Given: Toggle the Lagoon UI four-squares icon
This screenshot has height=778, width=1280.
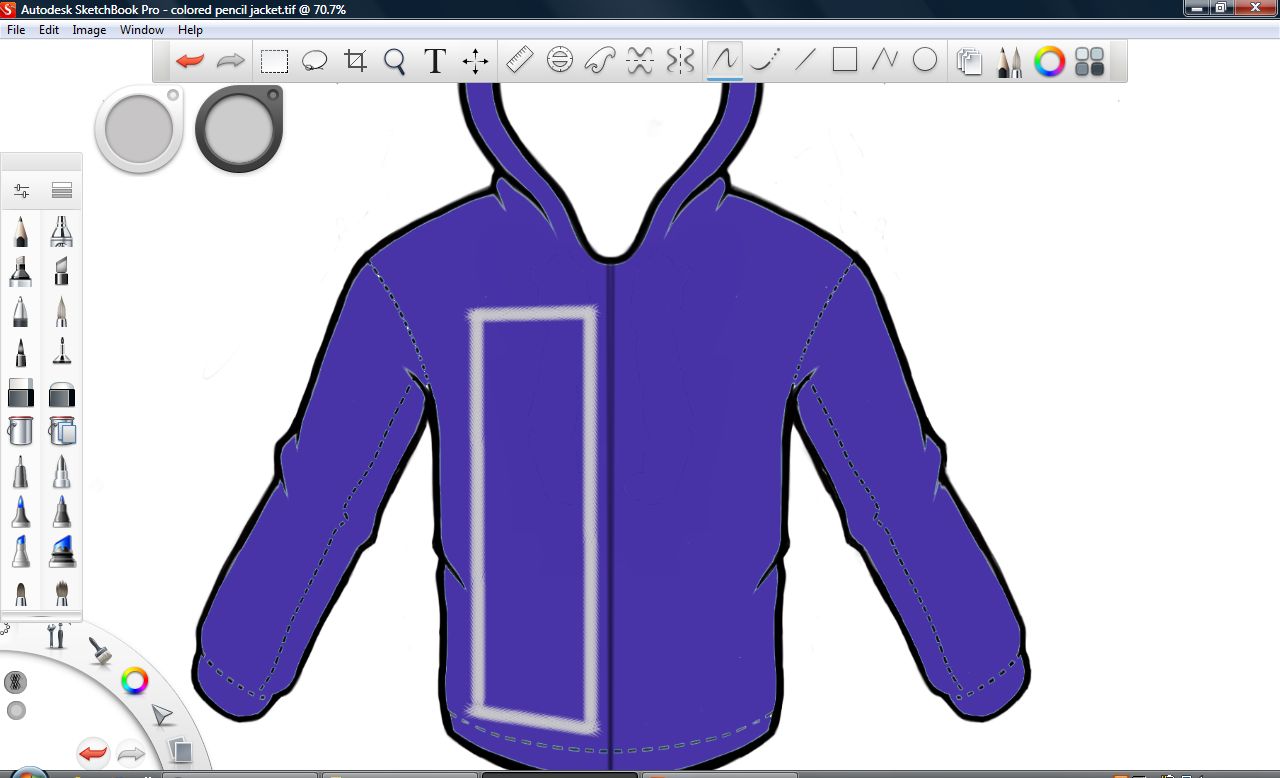Looking at the screenshot, I should pos(1090,62).
